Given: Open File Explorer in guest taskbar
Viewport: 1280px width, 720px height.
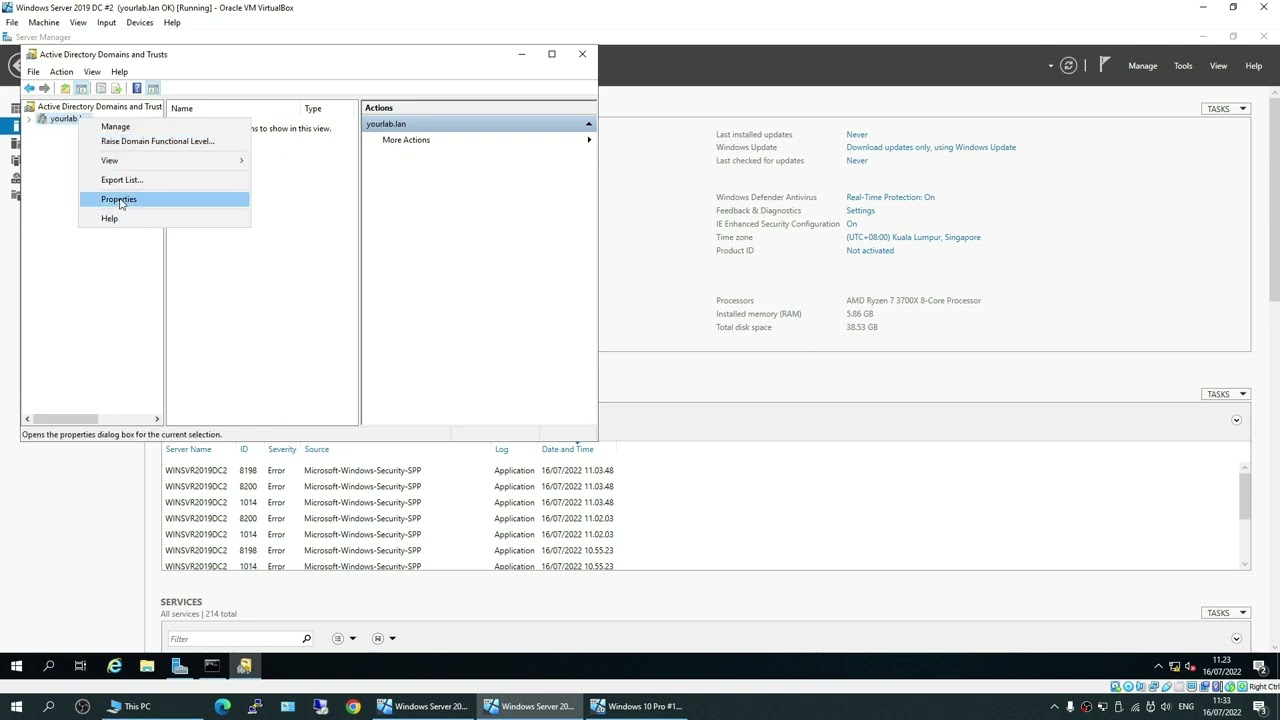Looking at the screenshot, I should pos(147,666).
